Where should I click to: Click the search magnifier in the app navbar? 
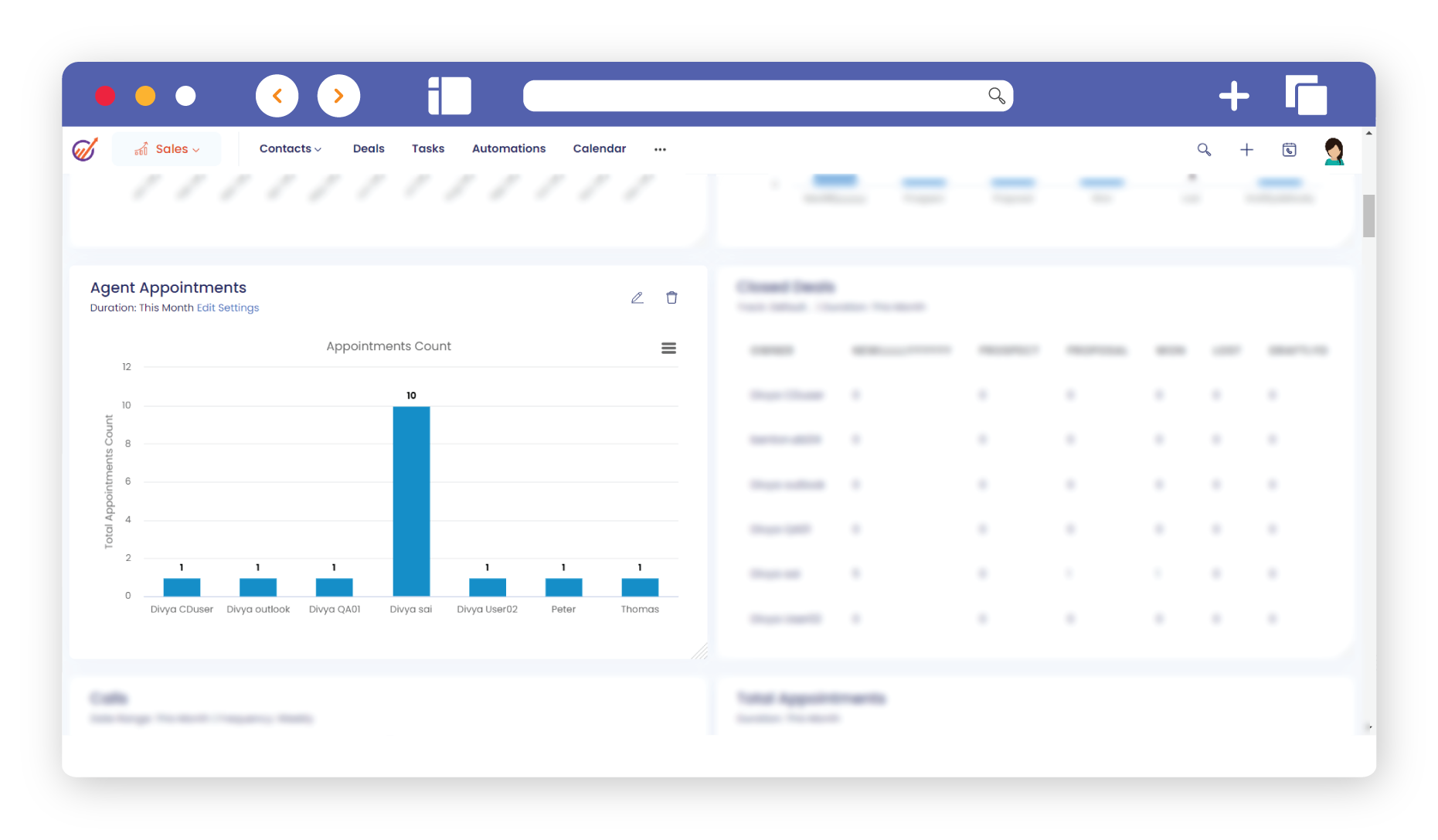[1204, 150]
